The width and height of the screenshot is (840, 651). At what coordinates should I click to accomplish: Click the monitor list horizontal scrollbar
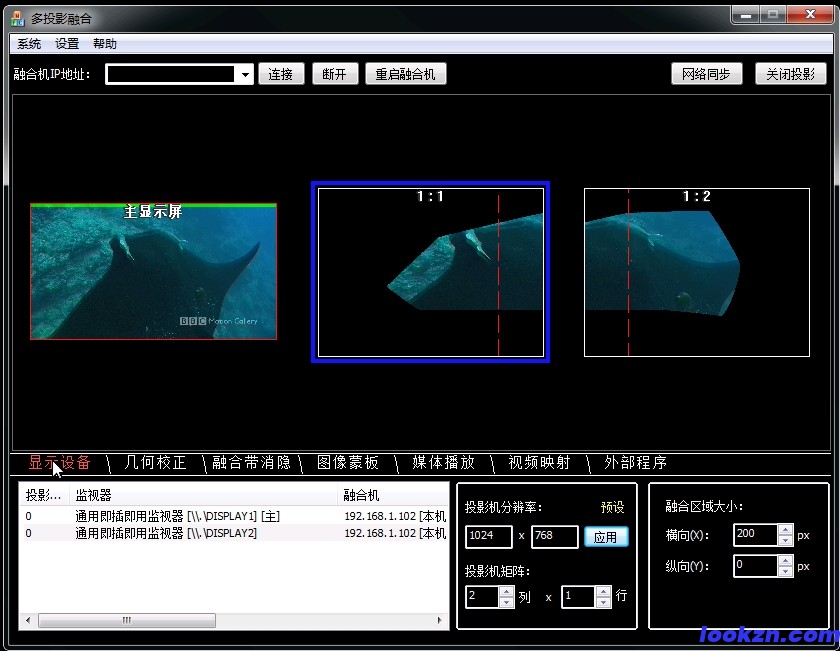pyautogui.click(x=232, y=621)
